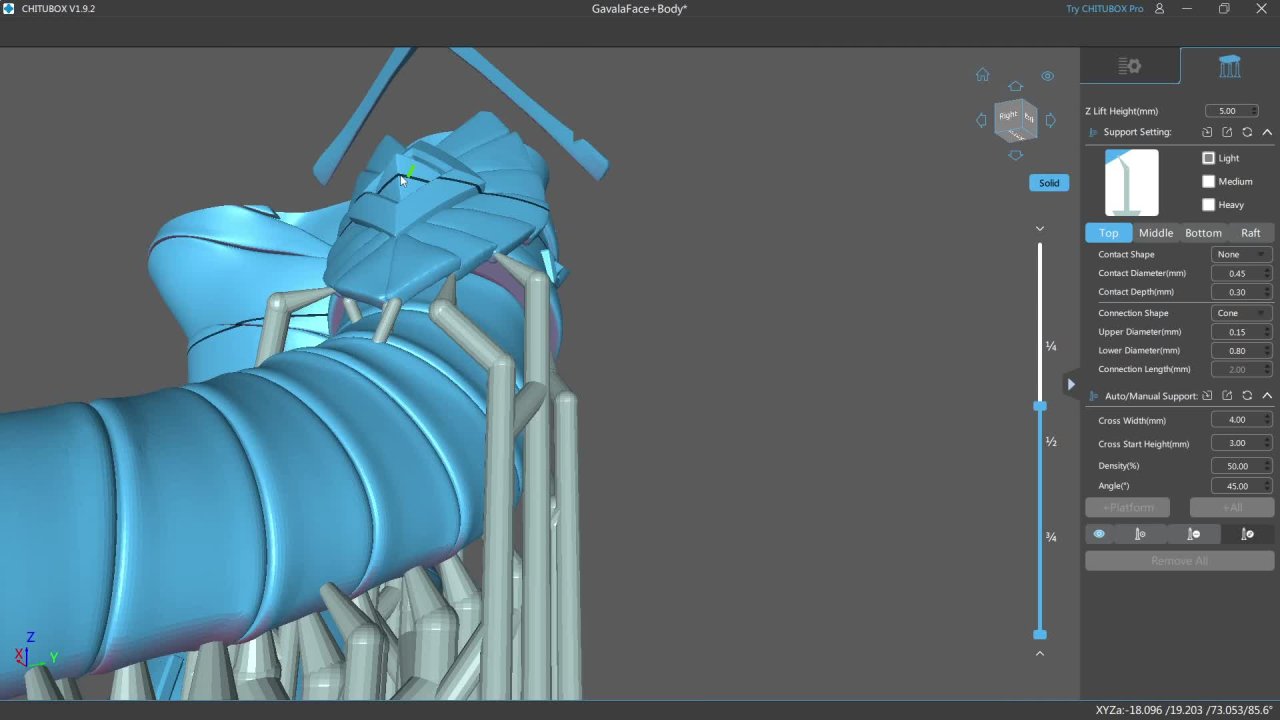Viewport: 1280px width, 720px height.
Task: Click the Remove All button
Action: (1180, 561)
